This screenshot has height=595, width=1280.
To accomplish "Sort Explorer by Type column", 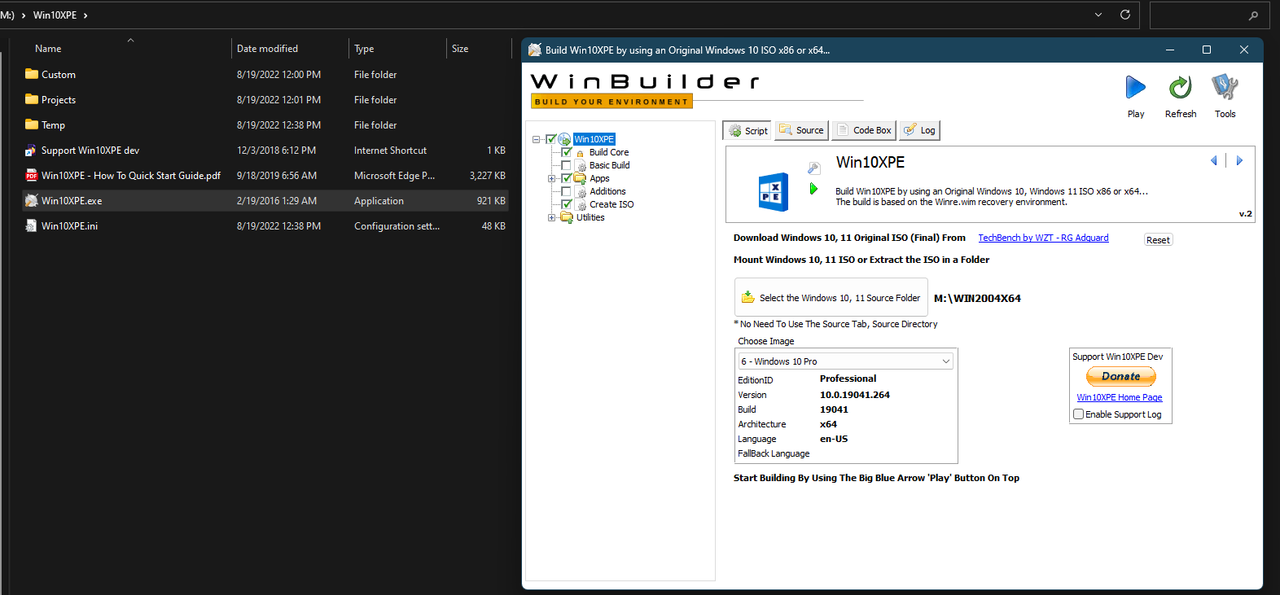I will 397,48.
